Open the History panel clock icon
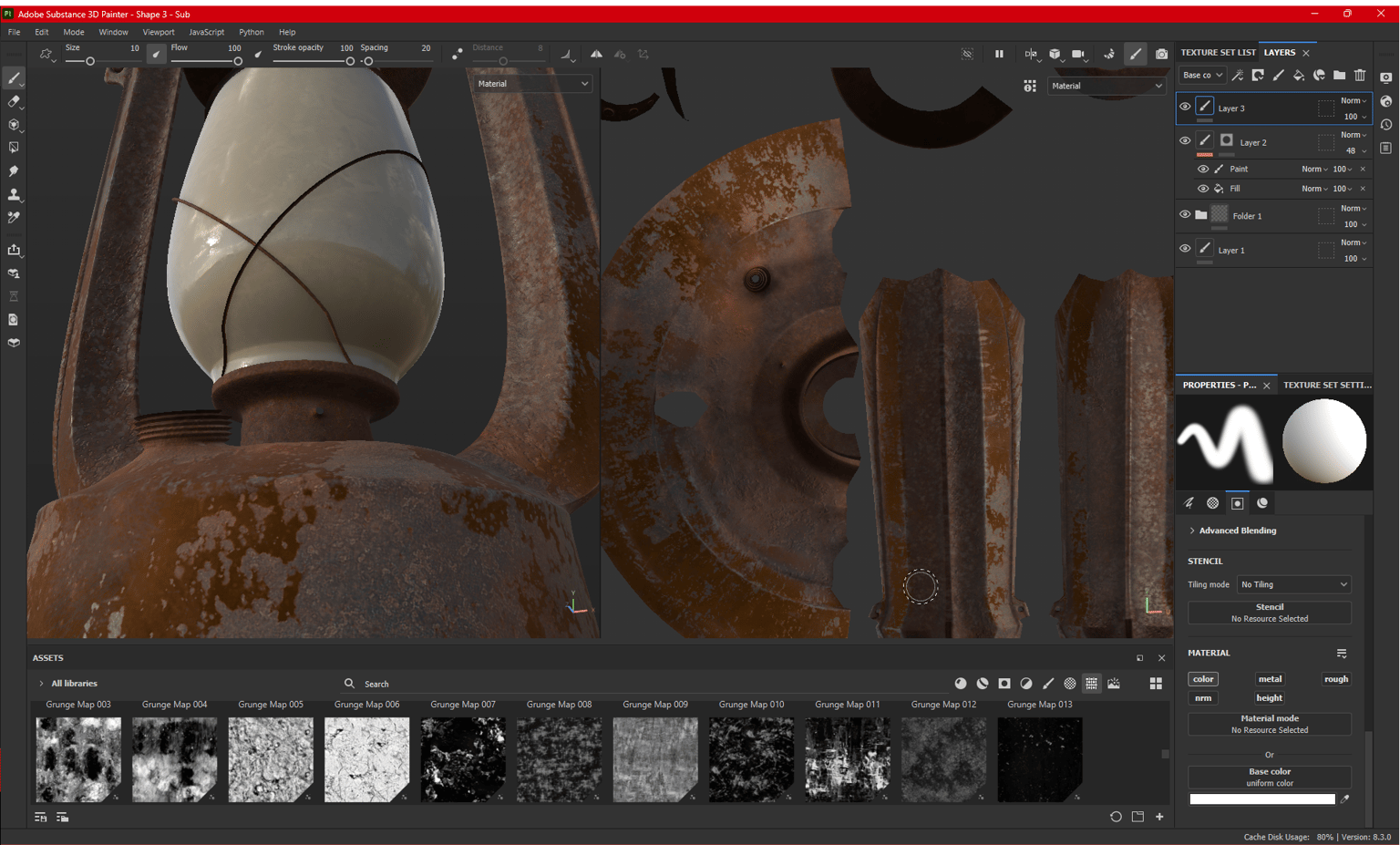This screenshot has height=845, width=1400. (1385, 124)
